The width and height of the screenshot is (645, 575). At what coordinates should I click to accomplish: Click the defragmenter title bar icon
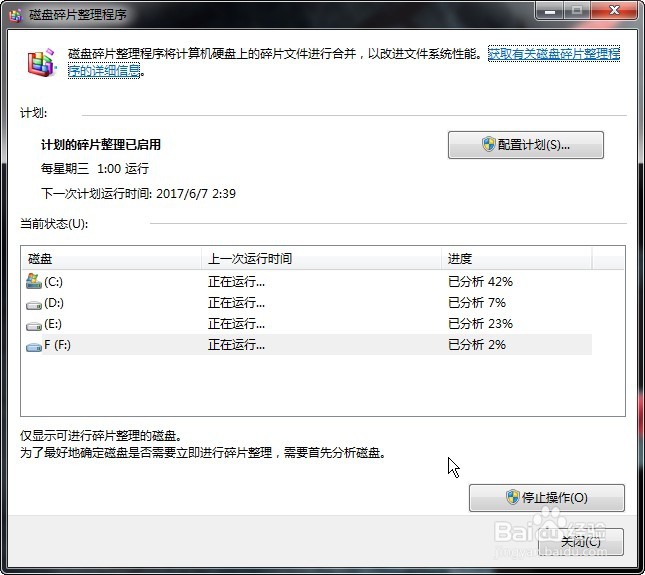(x=16, y=15)
